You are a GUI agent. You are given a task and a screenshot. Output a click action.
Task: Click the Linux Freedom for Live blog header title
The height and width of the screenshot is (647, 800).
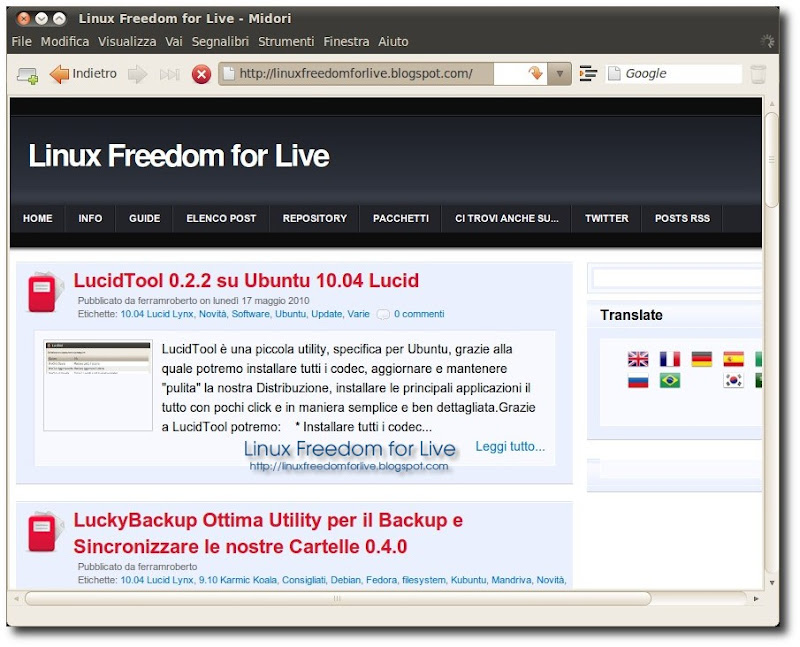(179, 156)
